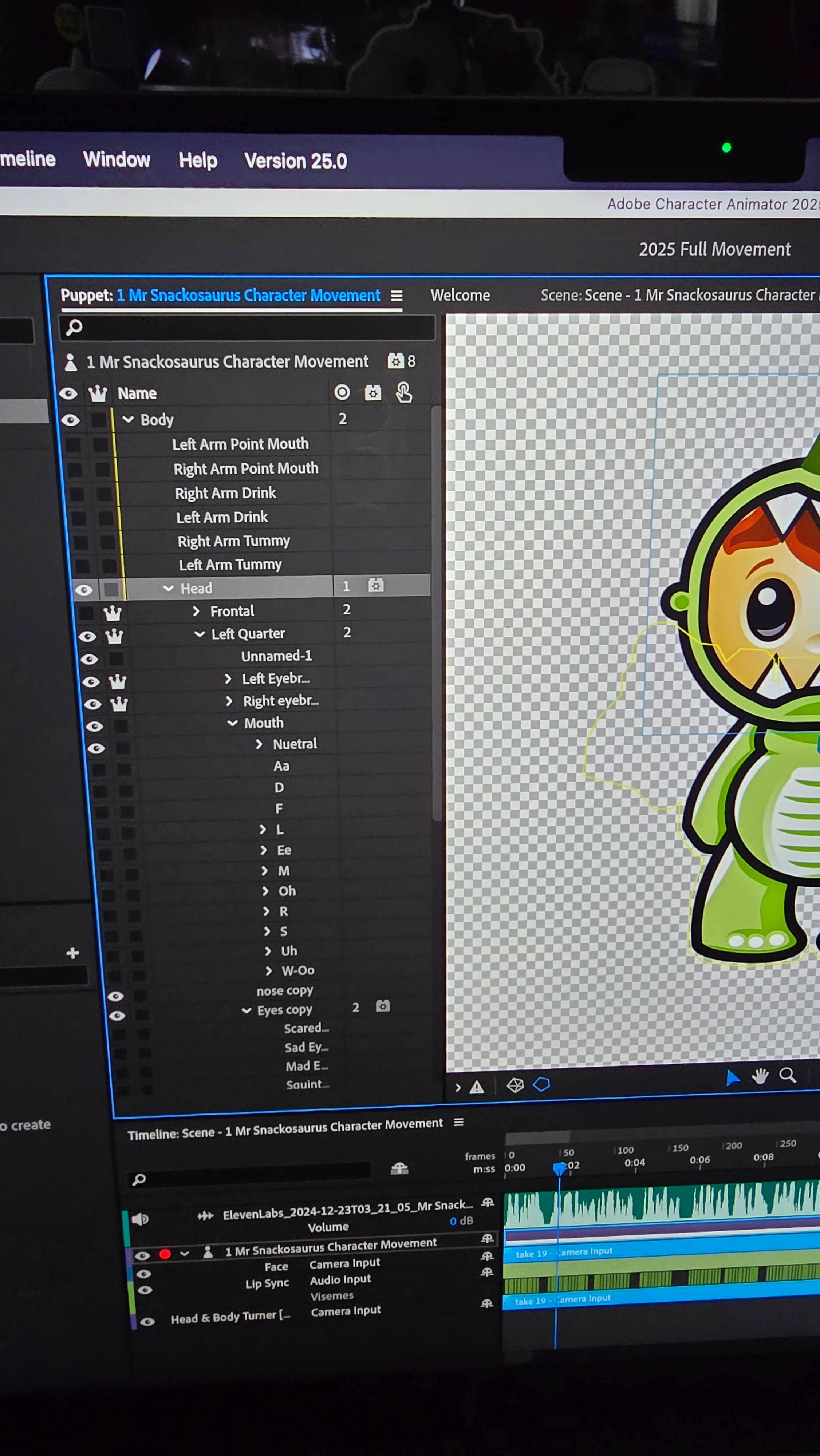Mute the ElevenLabs audio track speaker icon
This screenshot has height=1456, width=820.
point(140,1219)
